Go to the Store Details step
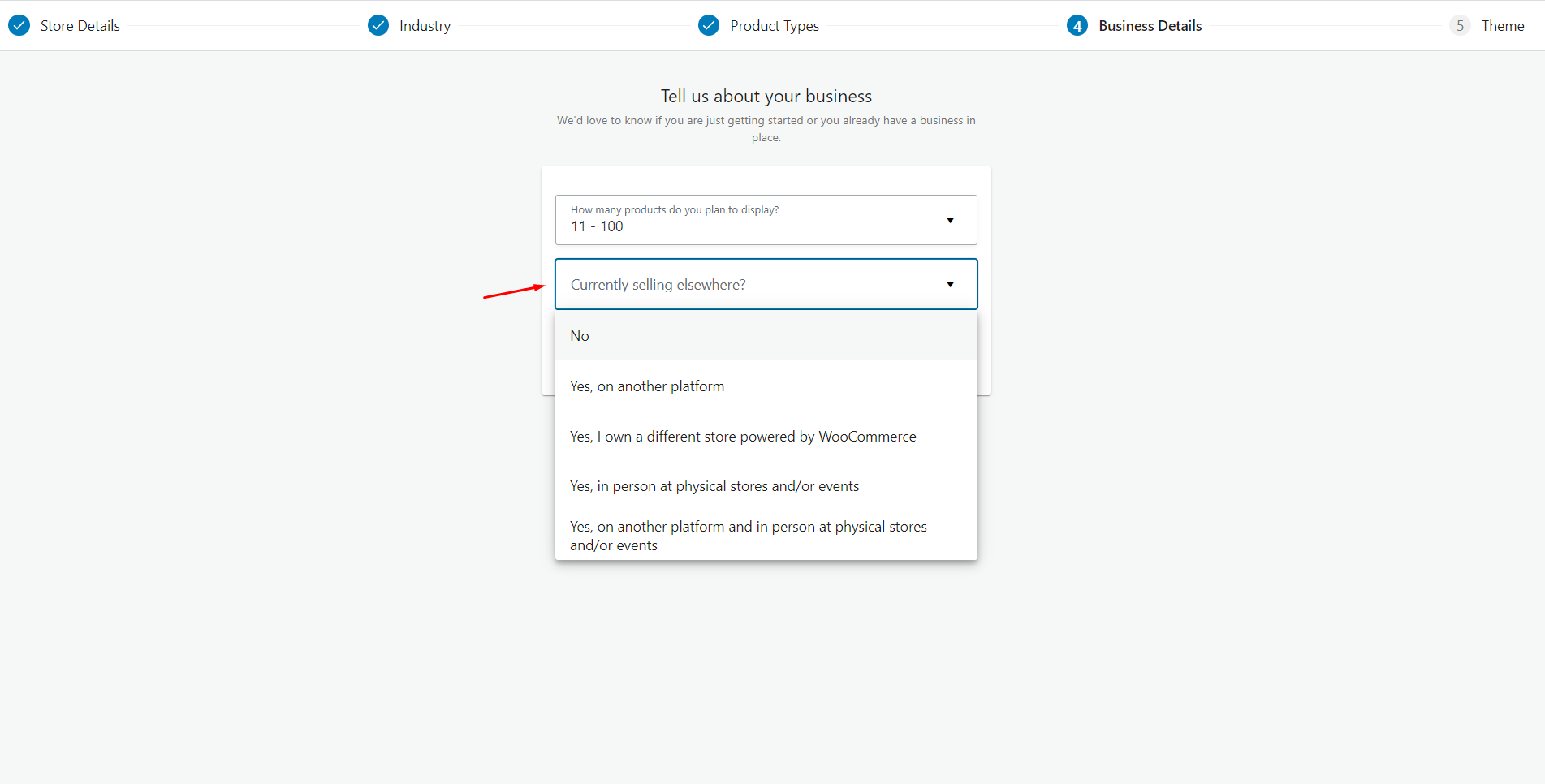Image resolution: width=1545 pixels, height=784 pixels. coord(80,26)
